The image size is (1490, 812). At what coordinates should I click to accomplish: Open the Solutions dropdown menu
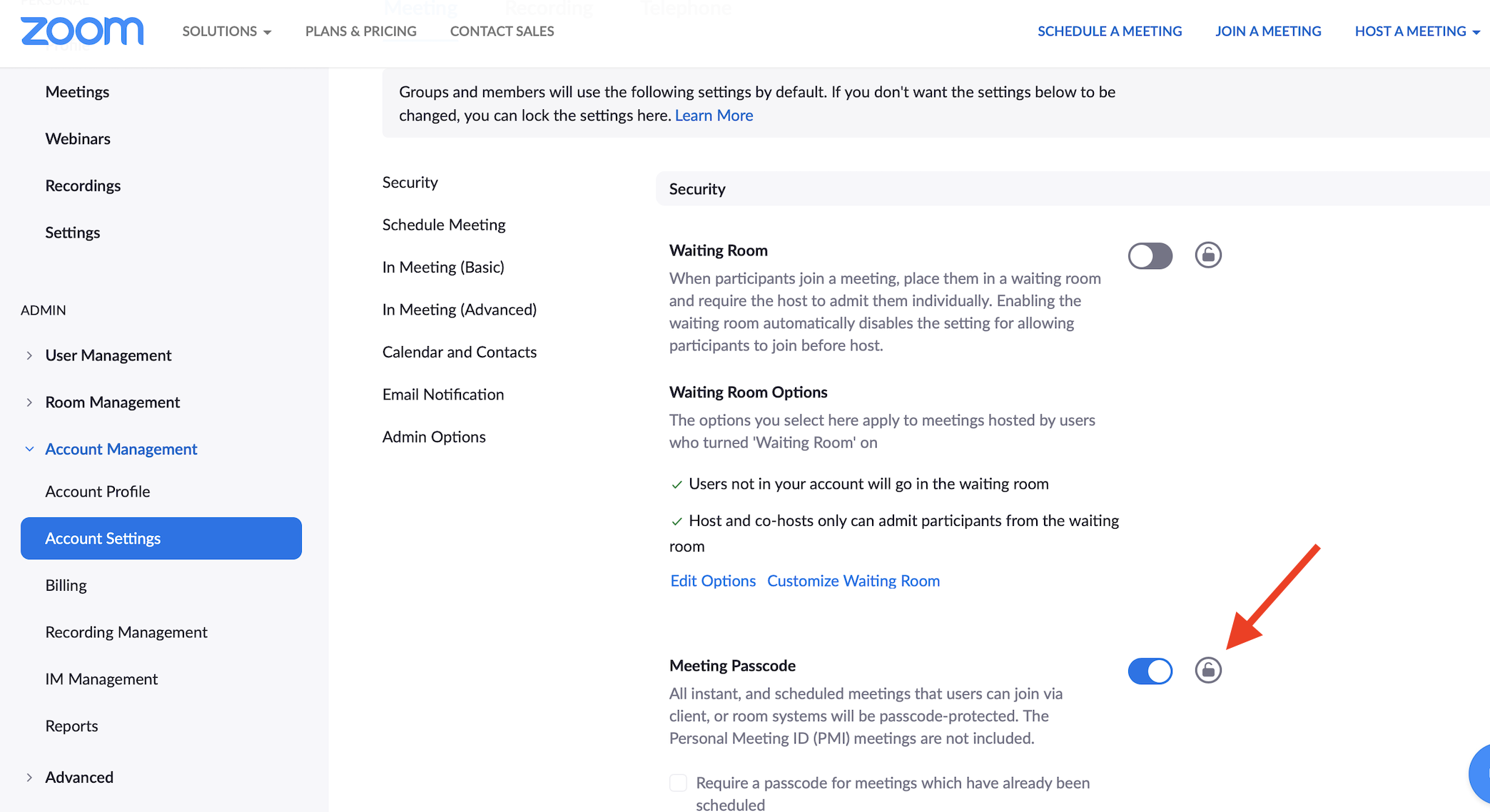pyautogui.click(x=226, y=31)
